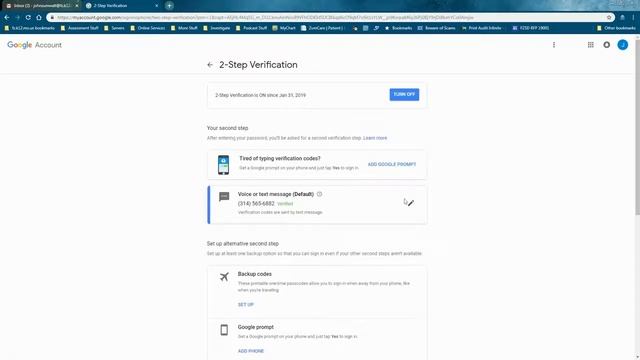Switch to the Inbox tab
This screenshot has width=640, height=360.
tap(41, 6)
